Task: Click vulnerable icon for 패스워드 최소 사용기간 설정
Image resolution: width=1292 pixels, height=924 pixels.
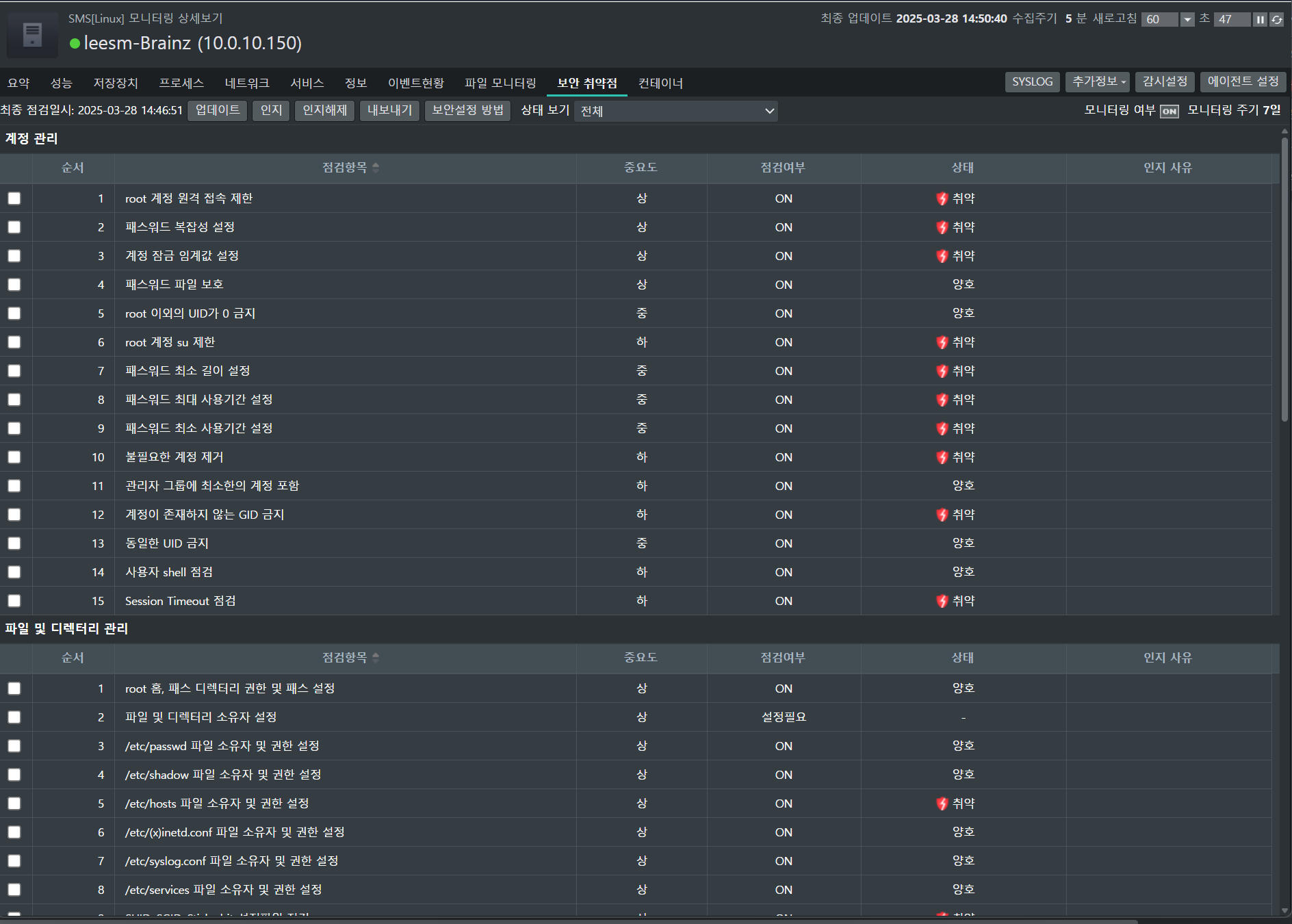Action: (x=942, y=428)
